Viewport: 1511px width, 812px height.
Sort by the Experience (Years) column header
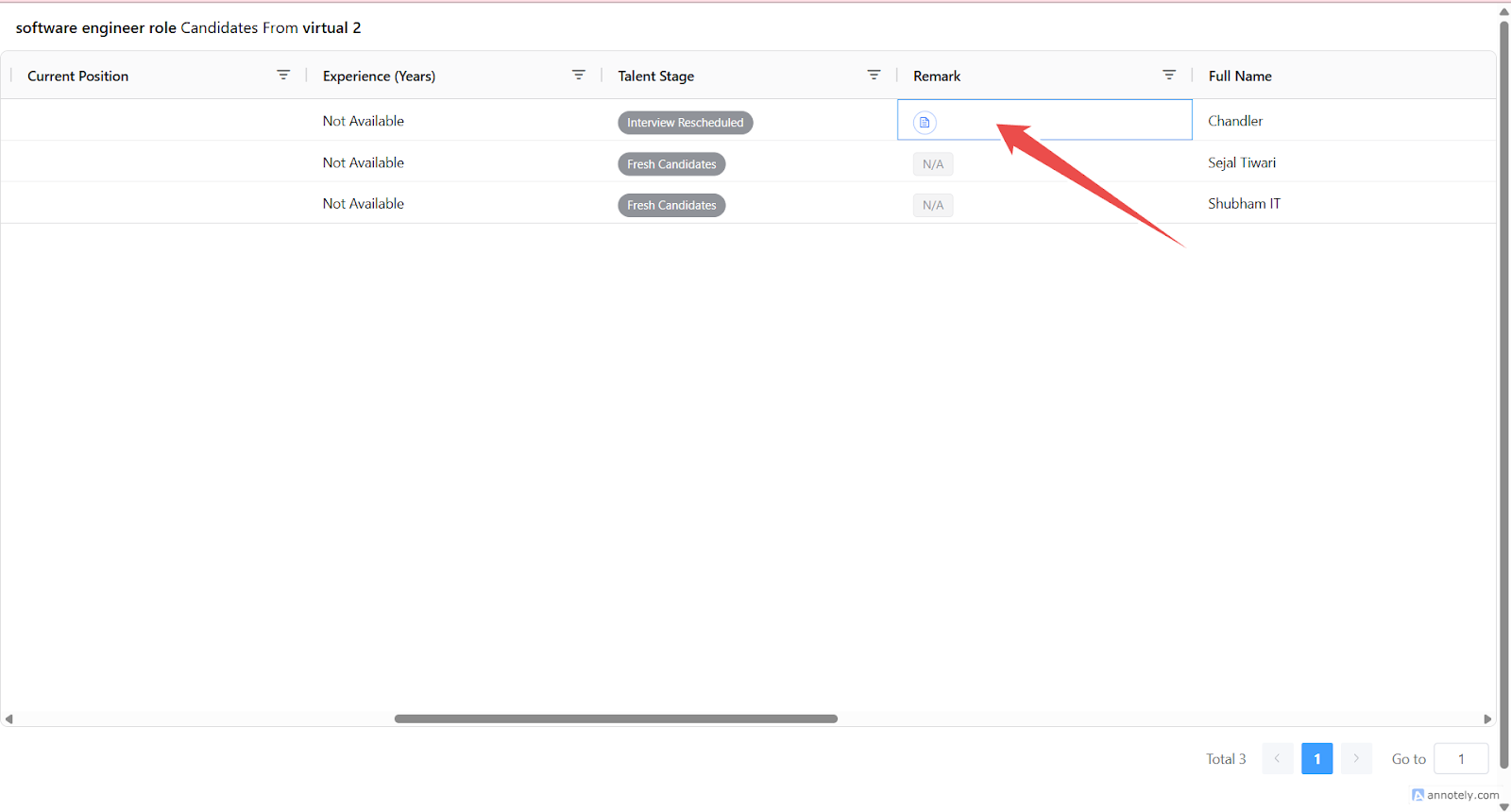pos(379,76)
